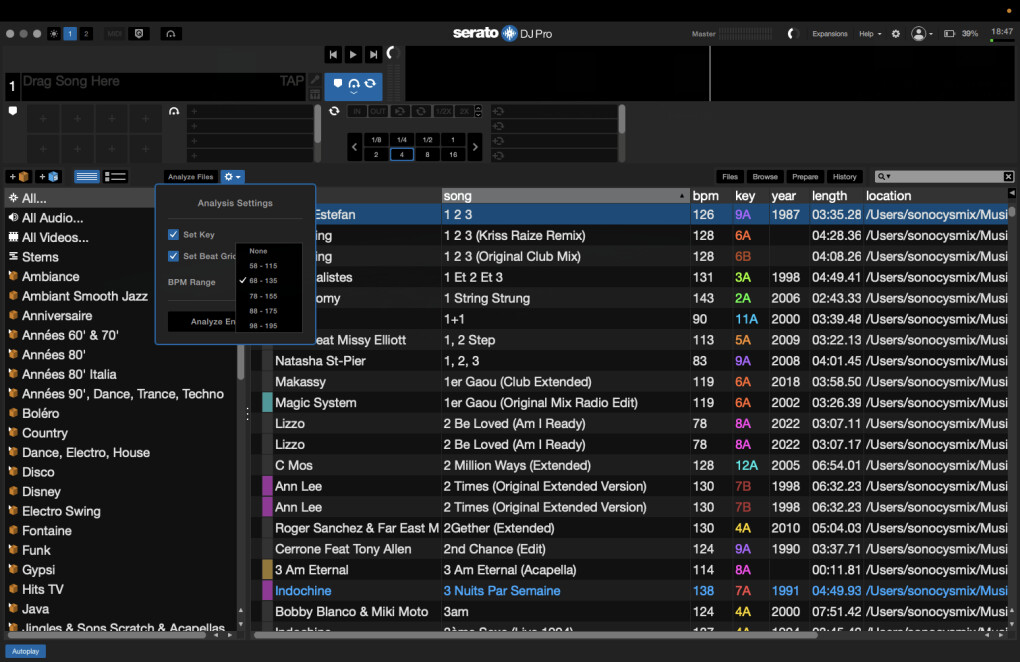Select the Electro Swing crate
Image resolution: width=1020 pixels, height=662 pixels.
(x=61, y=511)
